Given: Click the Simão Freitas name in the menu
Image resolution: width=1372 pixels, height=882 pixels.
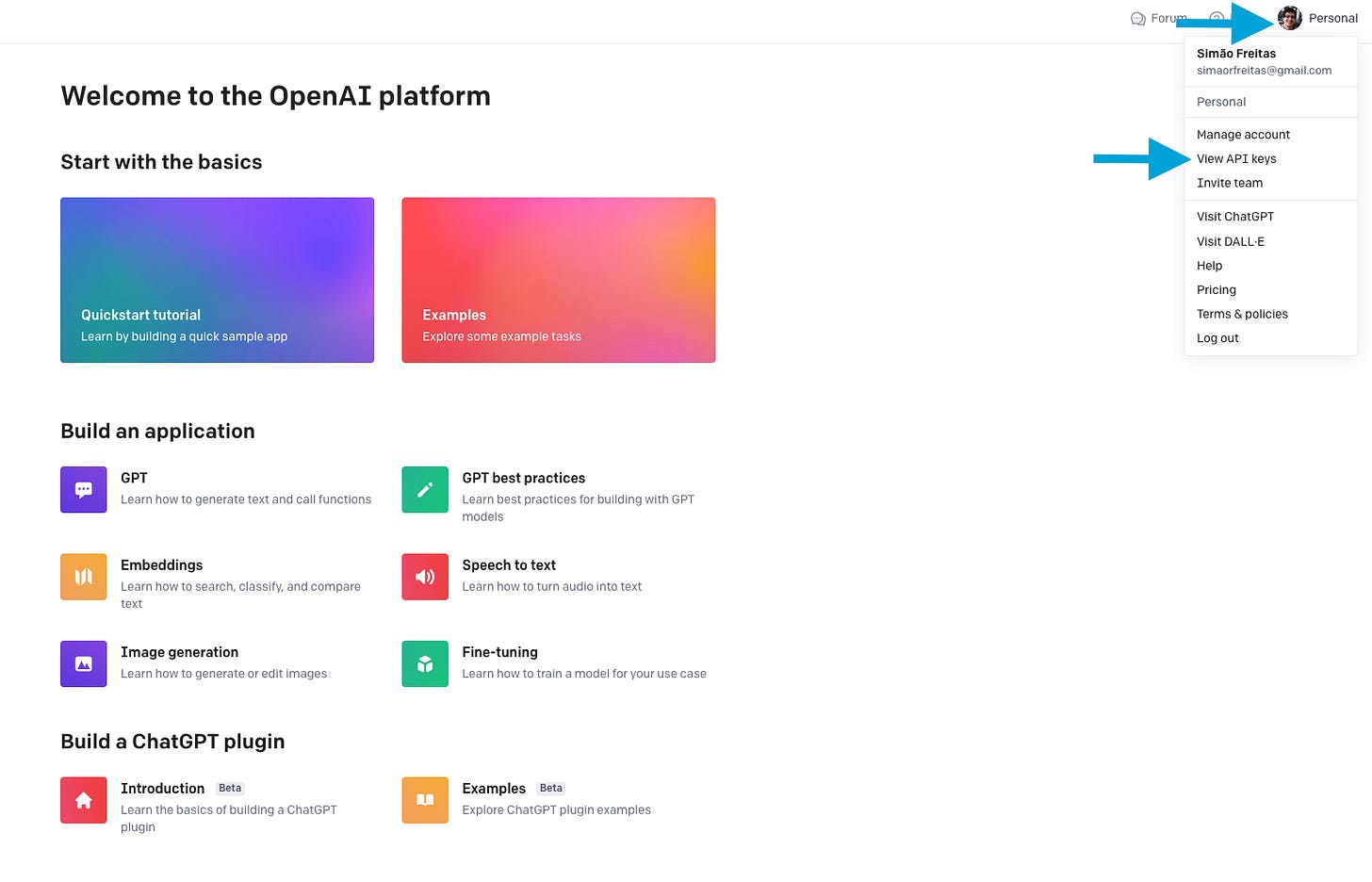Looking at the screenshot, I should (x=1236, y=54).
